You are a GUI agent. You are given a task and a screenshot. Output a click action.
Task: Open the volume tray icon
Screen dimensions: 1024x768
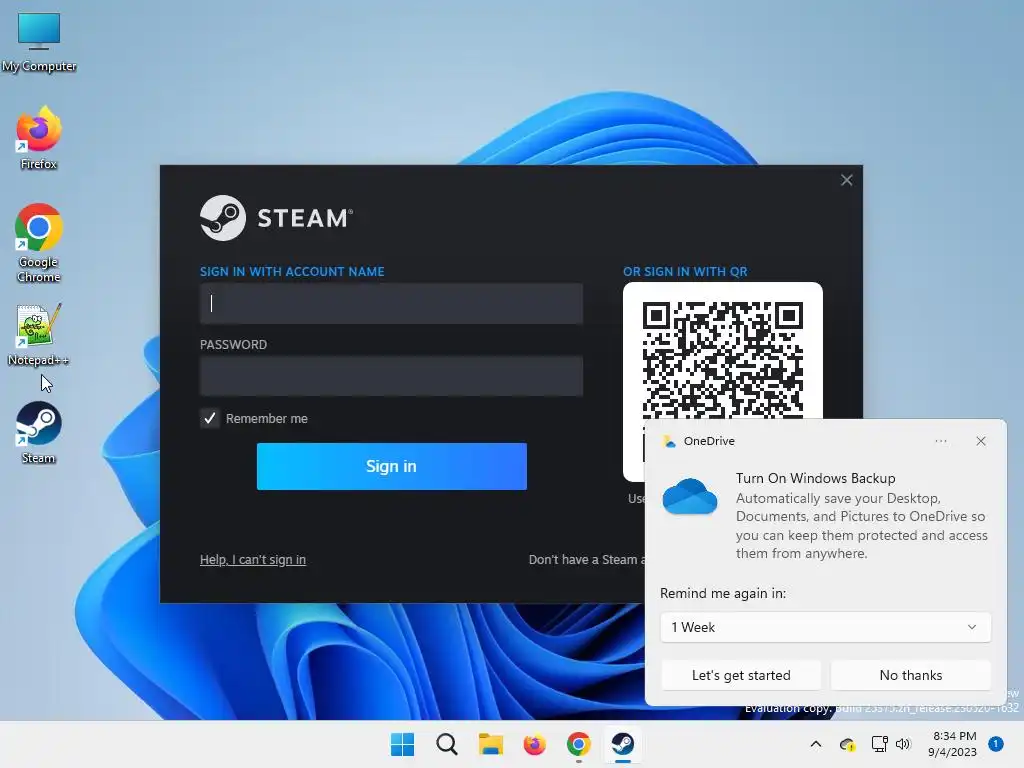point(903,744)
